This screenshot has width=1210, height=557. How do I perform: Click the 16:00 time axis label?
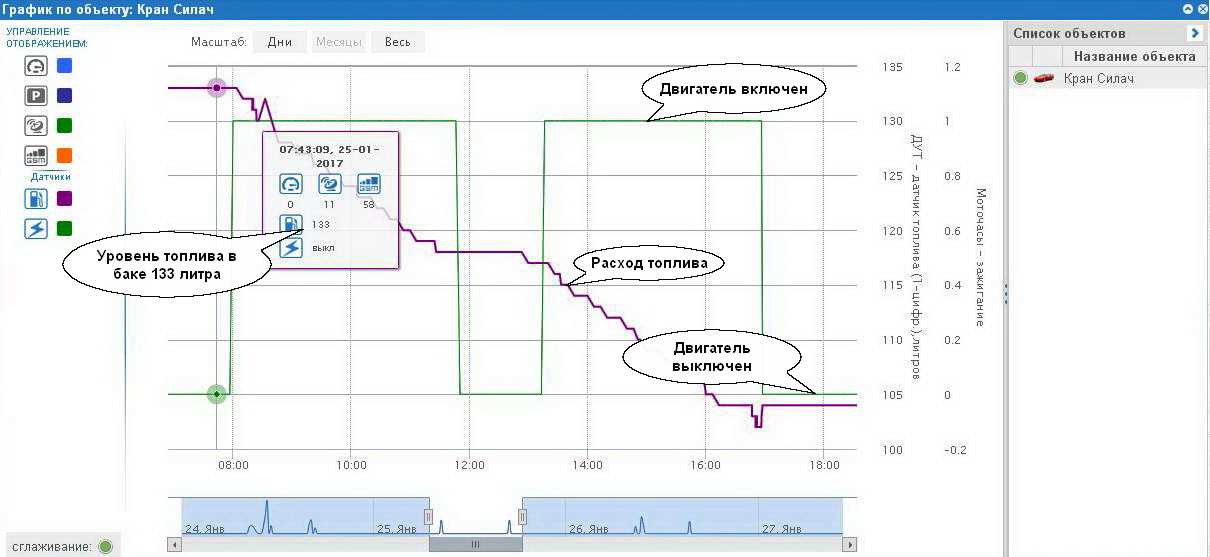[x=705, y=465]
